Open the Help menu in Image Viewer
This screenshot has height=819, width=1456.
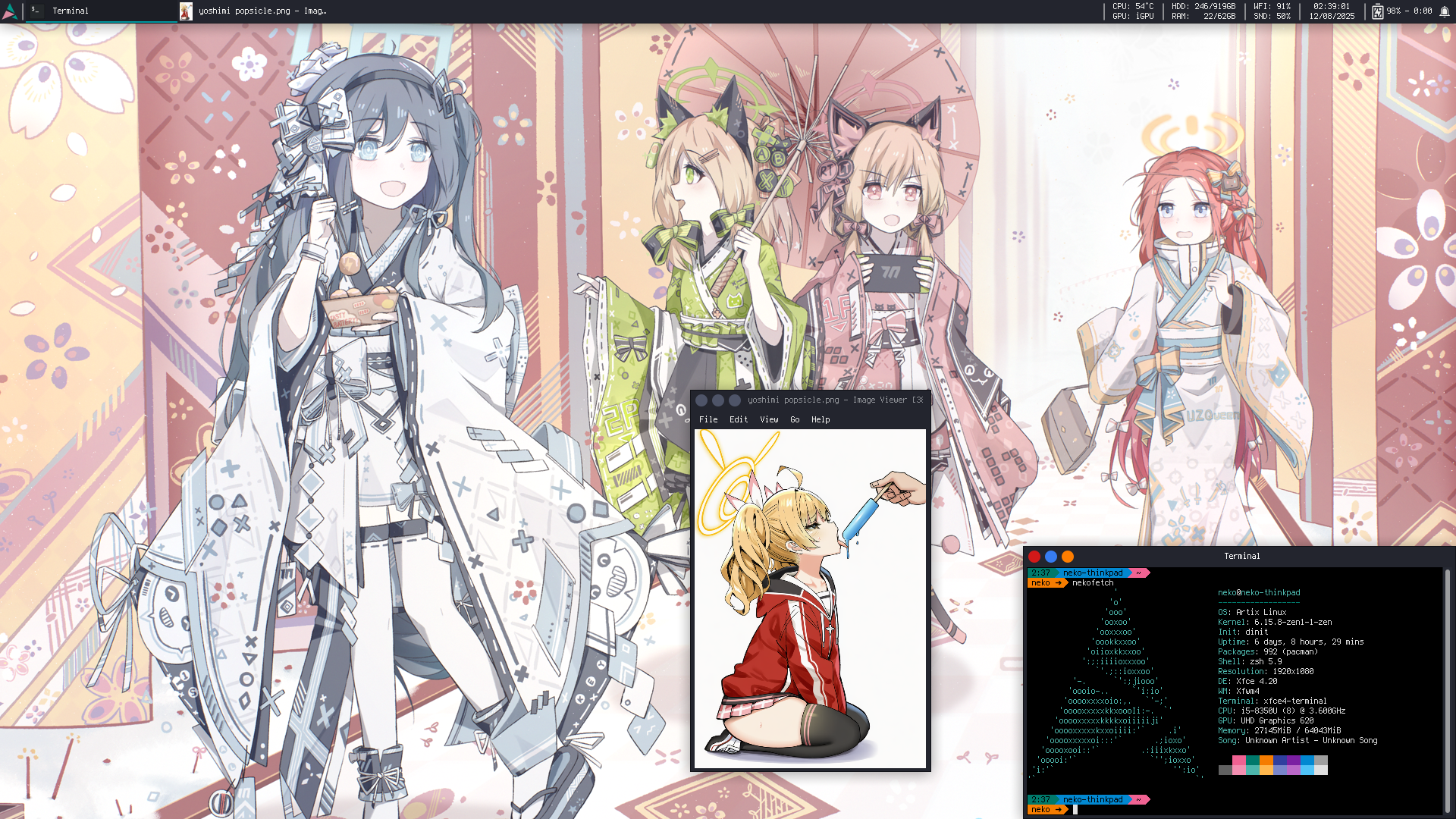tap(820, 419)
